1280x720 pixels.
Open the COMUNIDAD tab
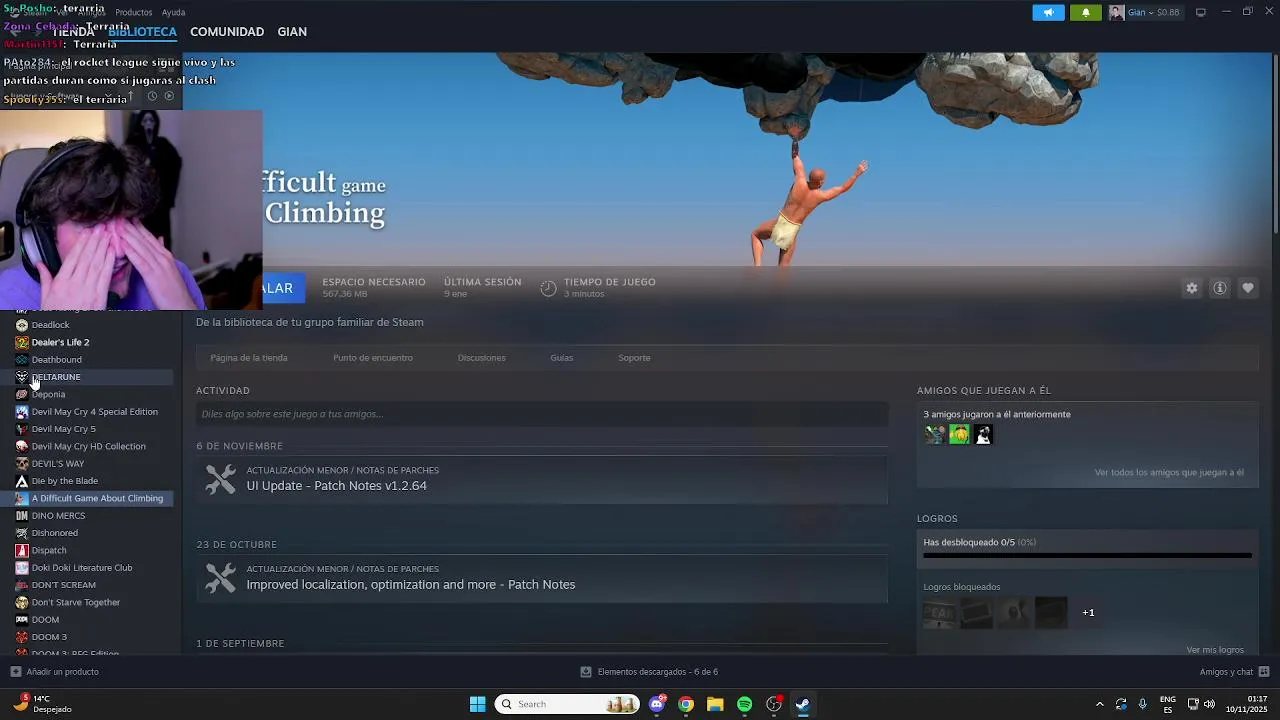click(x=227, y=32)
